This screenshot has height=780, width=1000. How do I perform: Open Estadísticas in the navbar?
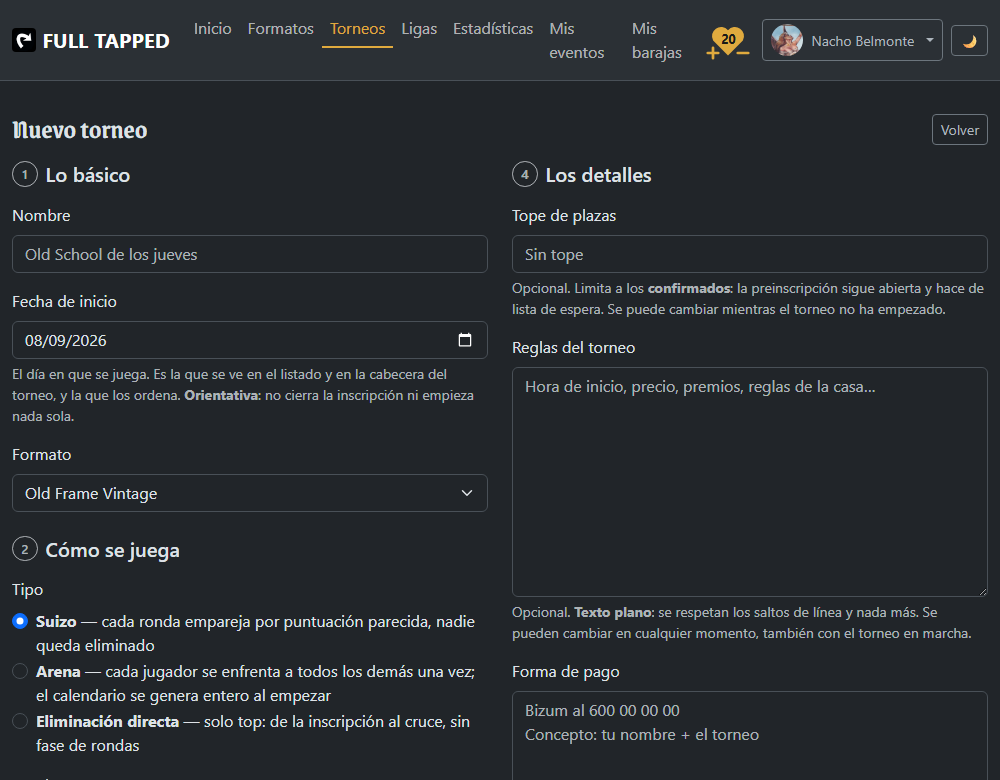493,29
